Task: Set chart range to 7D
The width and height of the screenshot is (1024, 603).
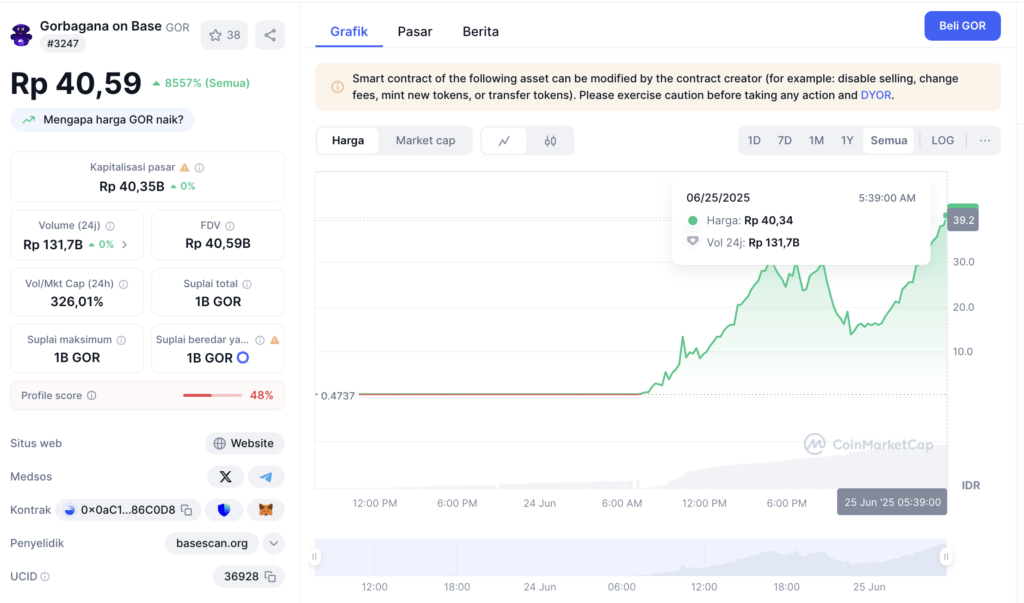Action: click(x=784, y=140)
